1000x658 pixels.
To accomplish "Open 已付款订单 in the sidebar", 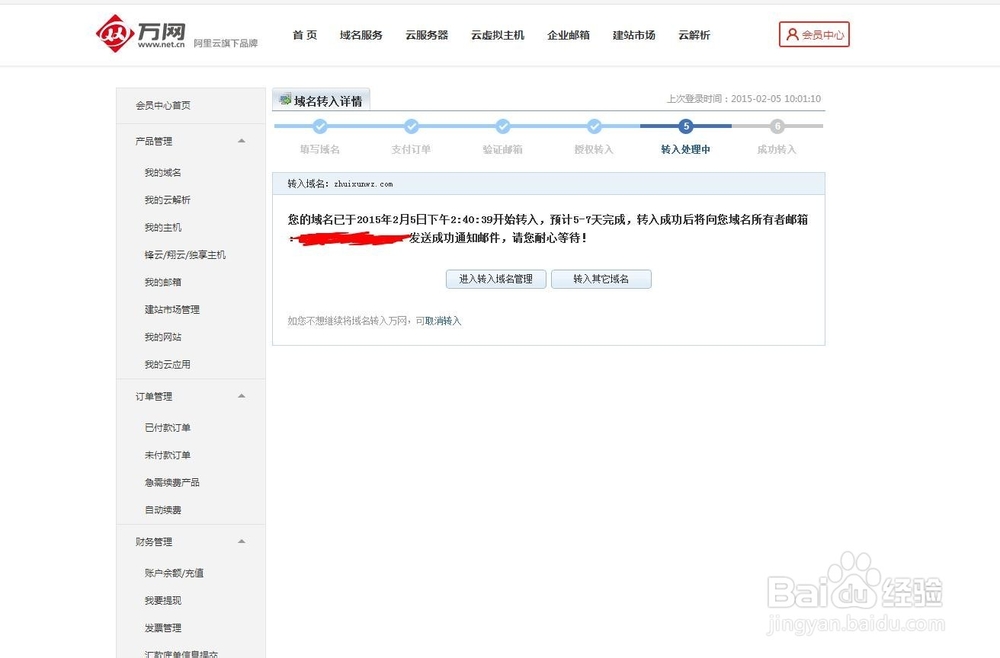I will pyautogui.click(x=168, y=428).
